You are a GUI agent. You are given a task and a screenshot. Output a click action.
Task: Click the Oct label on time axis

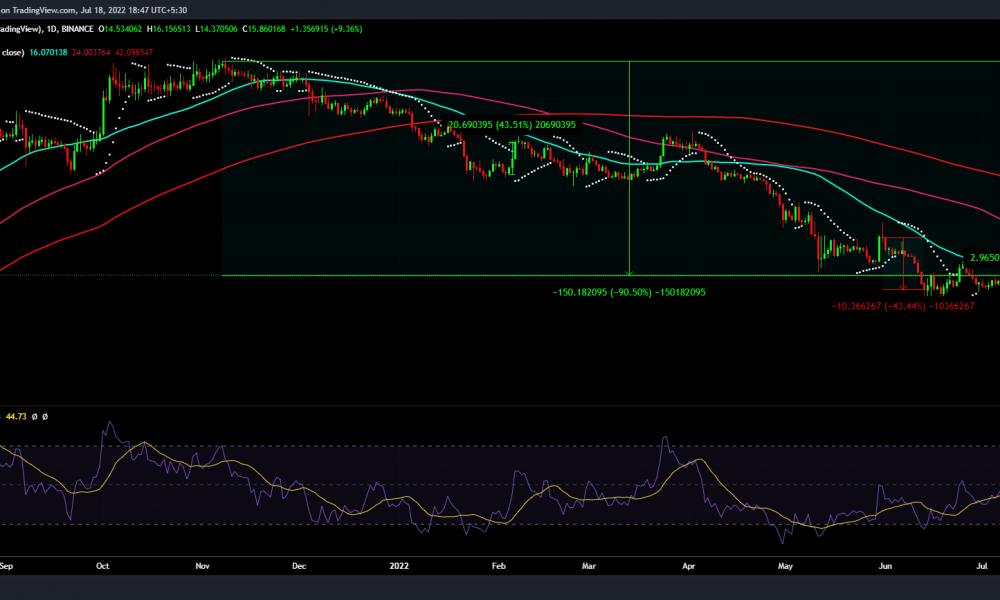(103, 566)
